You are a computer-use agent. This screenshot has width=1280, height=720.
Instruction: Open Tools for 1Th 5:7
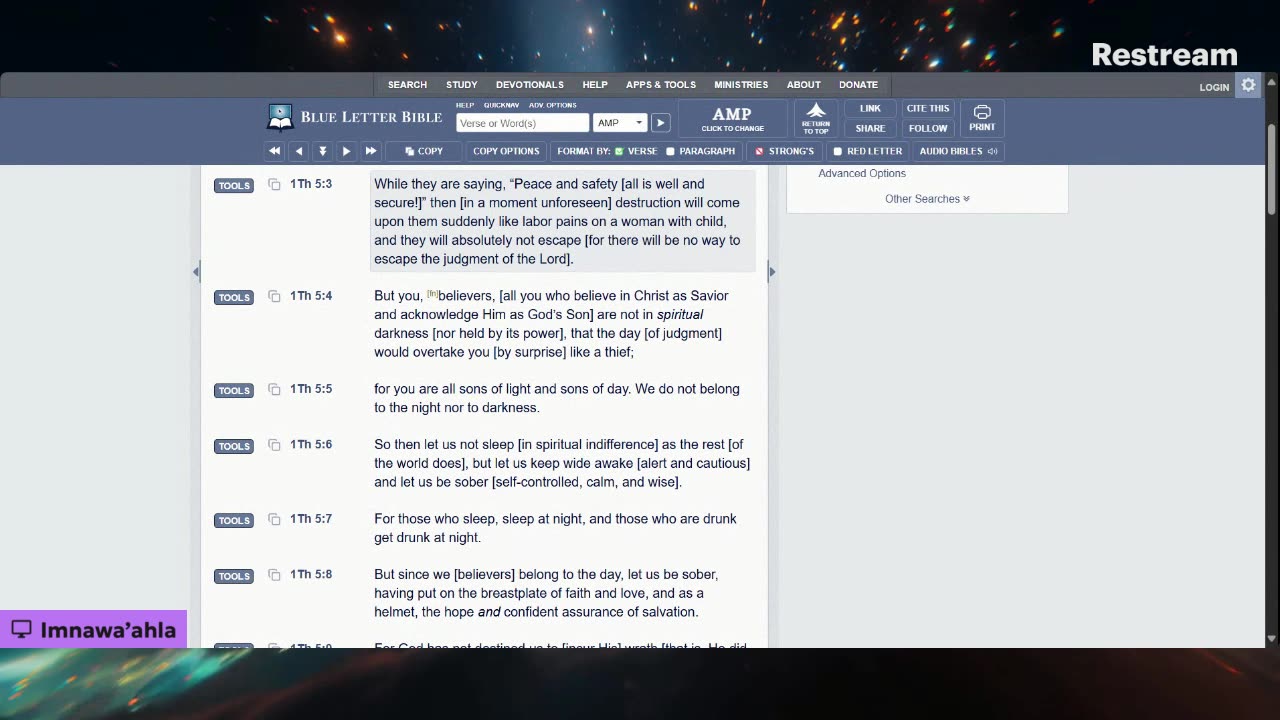[234, 520]
